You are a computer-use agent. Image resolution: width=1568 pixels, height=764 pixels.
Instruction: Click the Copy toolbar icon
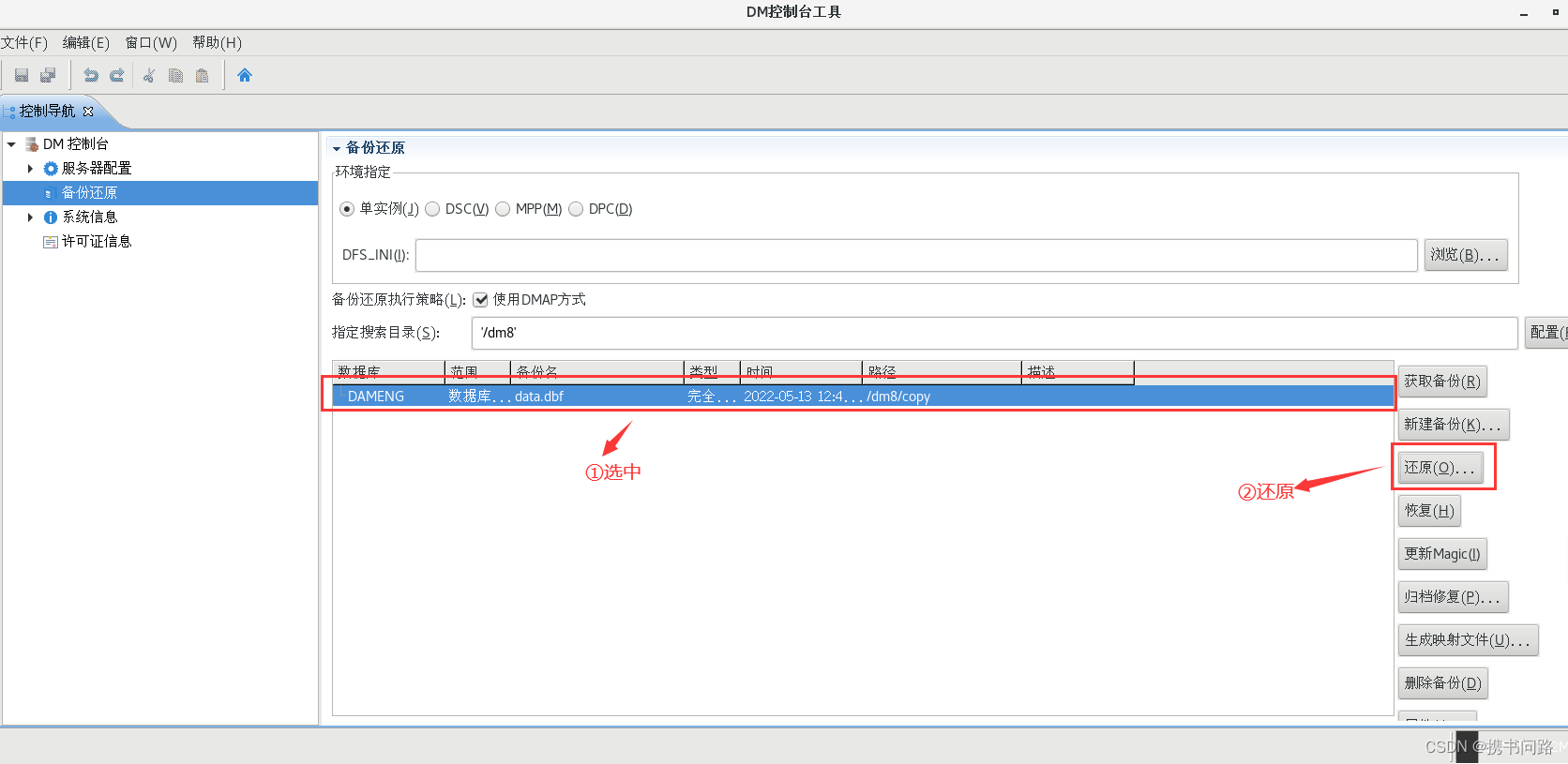[x=175, y=75]
